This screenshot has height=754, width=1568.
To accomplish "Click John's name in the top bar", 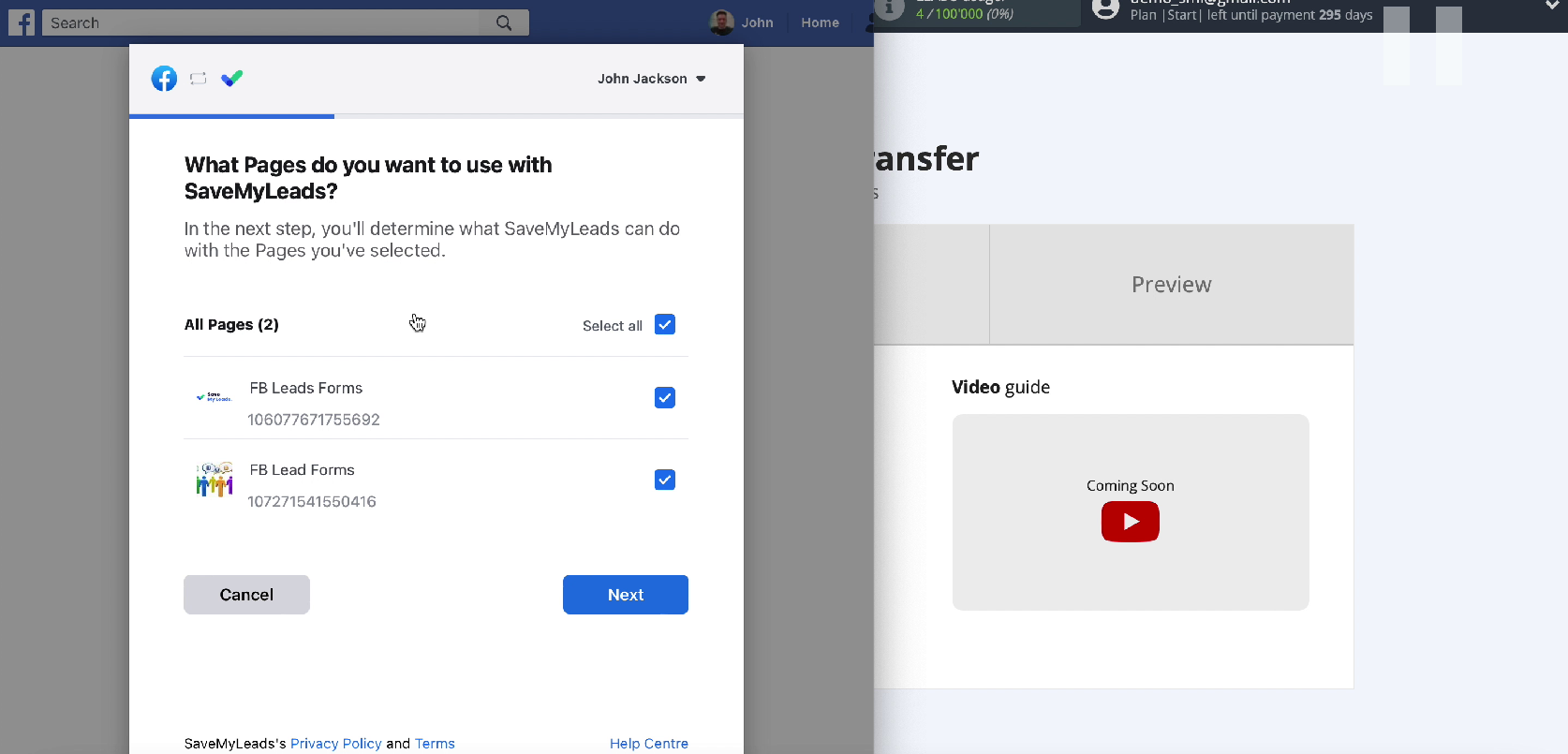I will [757, 22].
